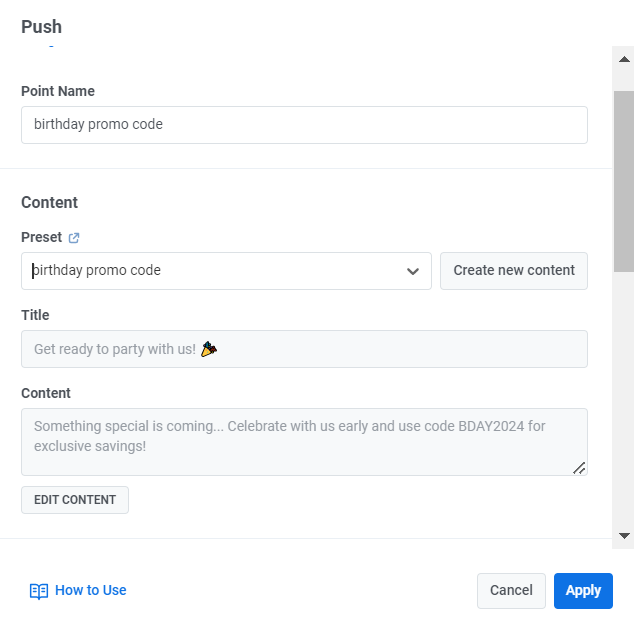This screenshot has height=625, width=634.
Task: Click the party popper emoji in Title
Action: tap(208, 349)
